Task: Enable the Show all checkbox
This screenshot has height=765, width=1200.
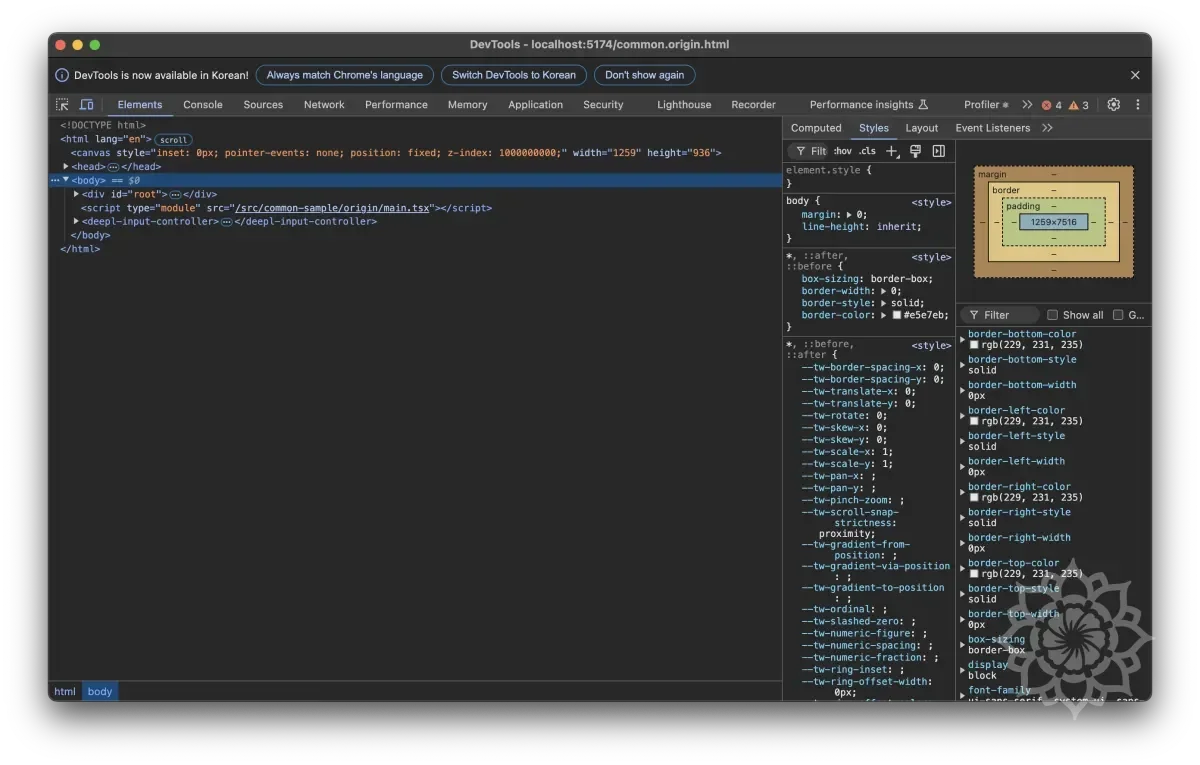Action: click(x=1052, y=315)
